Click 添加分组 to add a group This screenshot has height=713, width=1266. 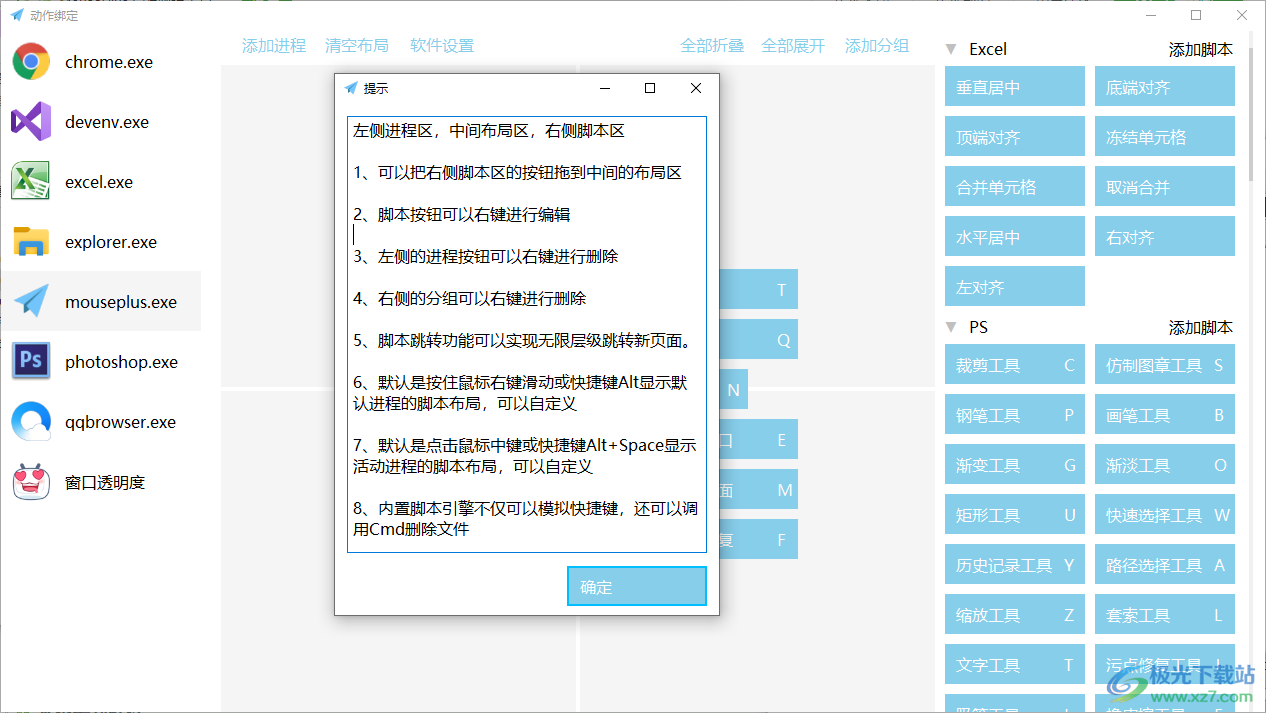coord(877,46)
